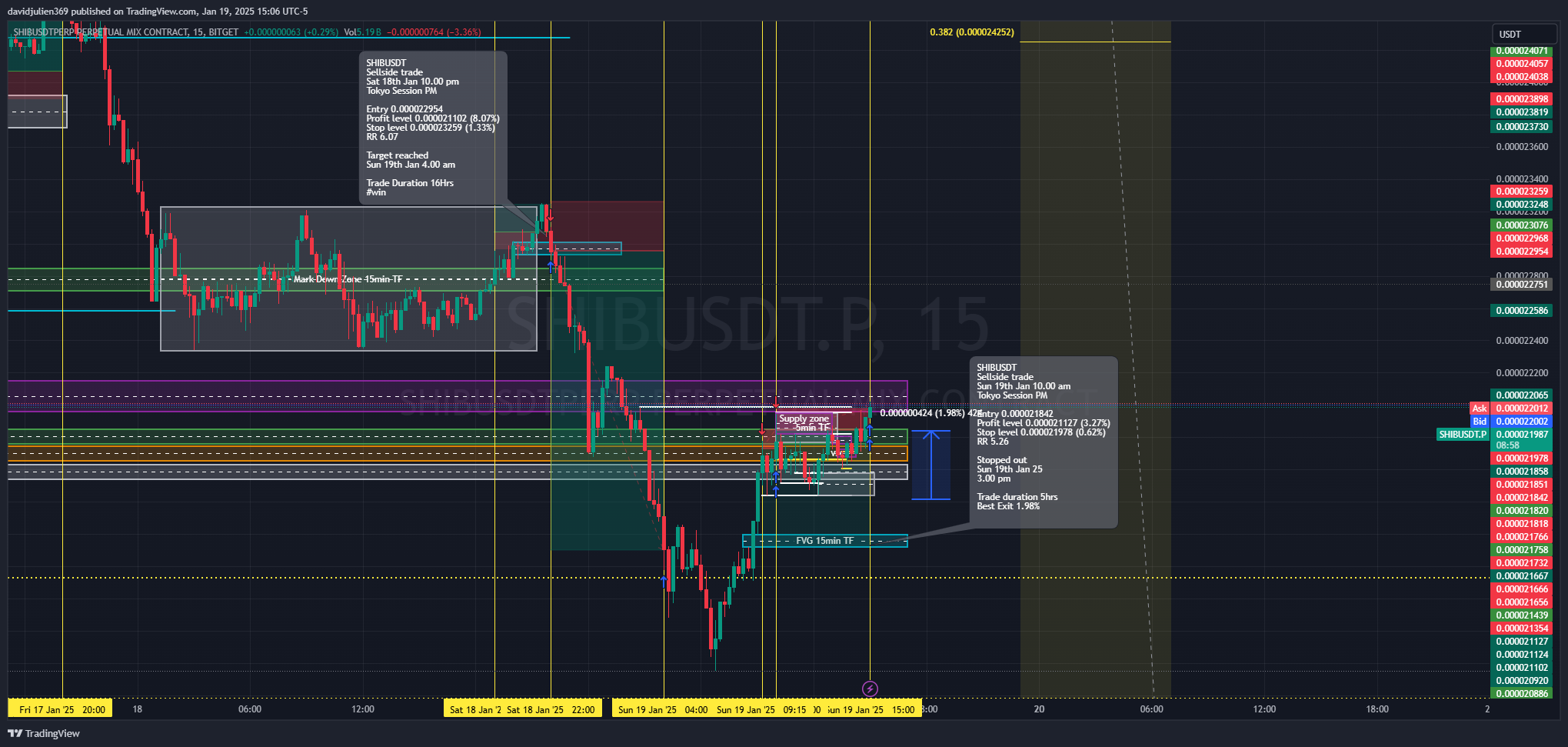1568x747 pixels.
Task: Click the 18:00 label on time axis
Action: pos(1377,709)
